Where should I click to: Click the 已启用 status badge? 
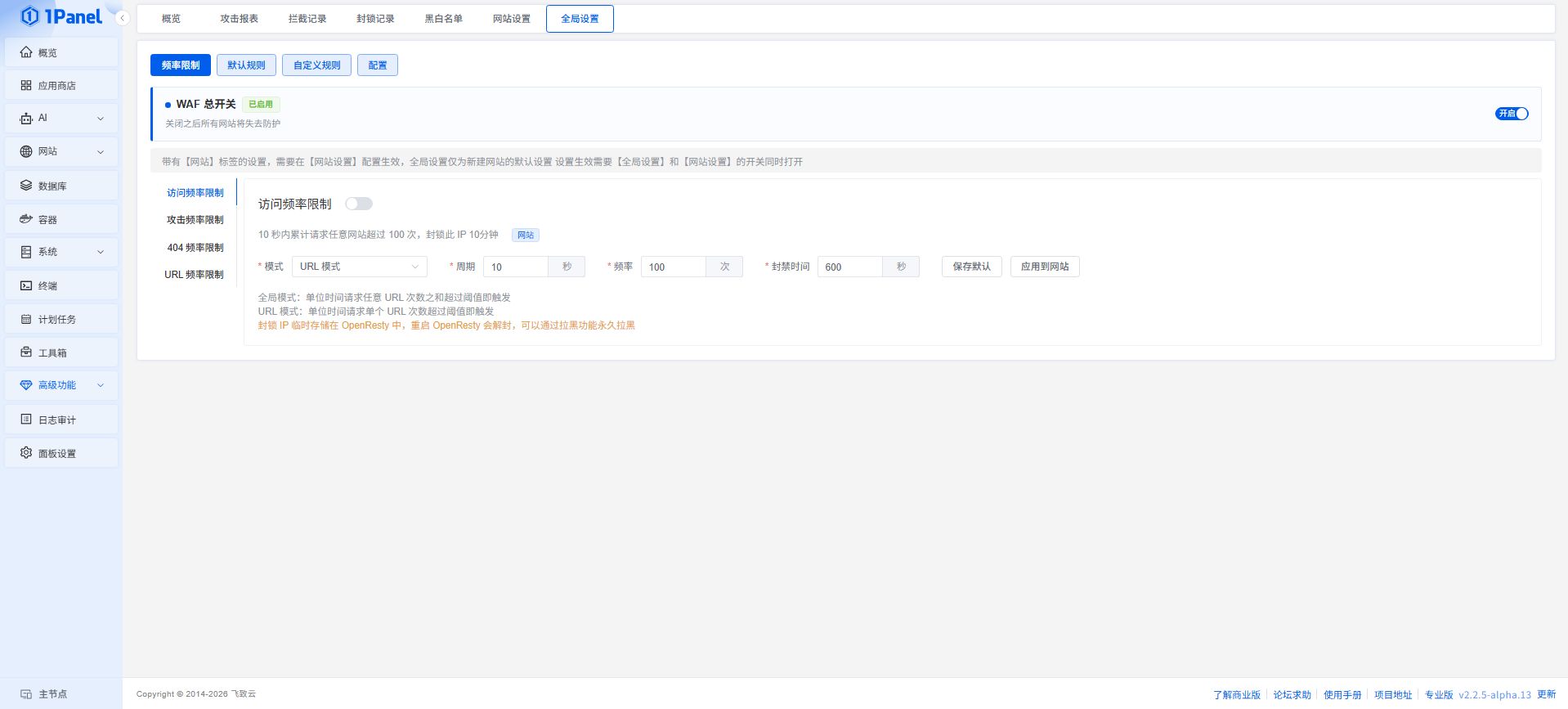[x=261, y=105]
